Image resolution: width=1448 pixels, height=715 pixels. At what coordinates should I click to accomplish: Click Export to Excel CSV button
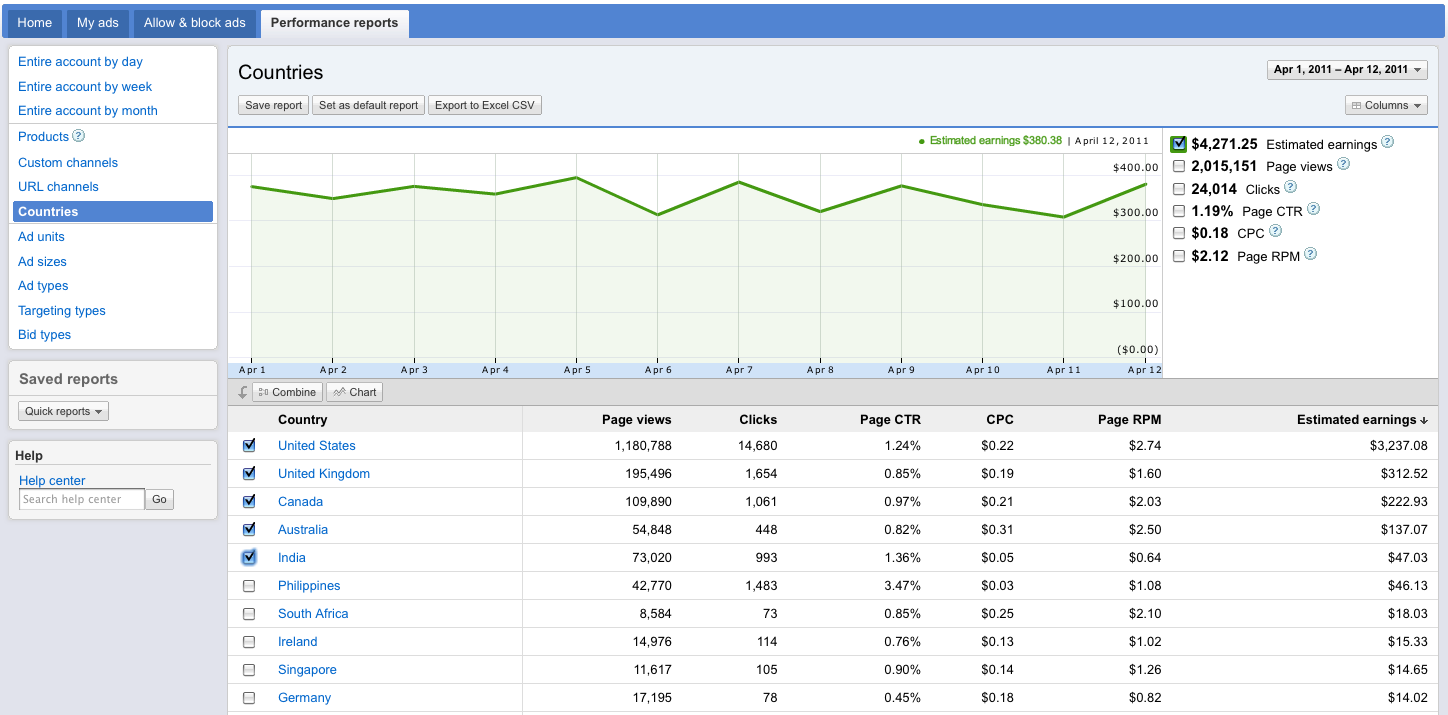[x=485, y=105]
